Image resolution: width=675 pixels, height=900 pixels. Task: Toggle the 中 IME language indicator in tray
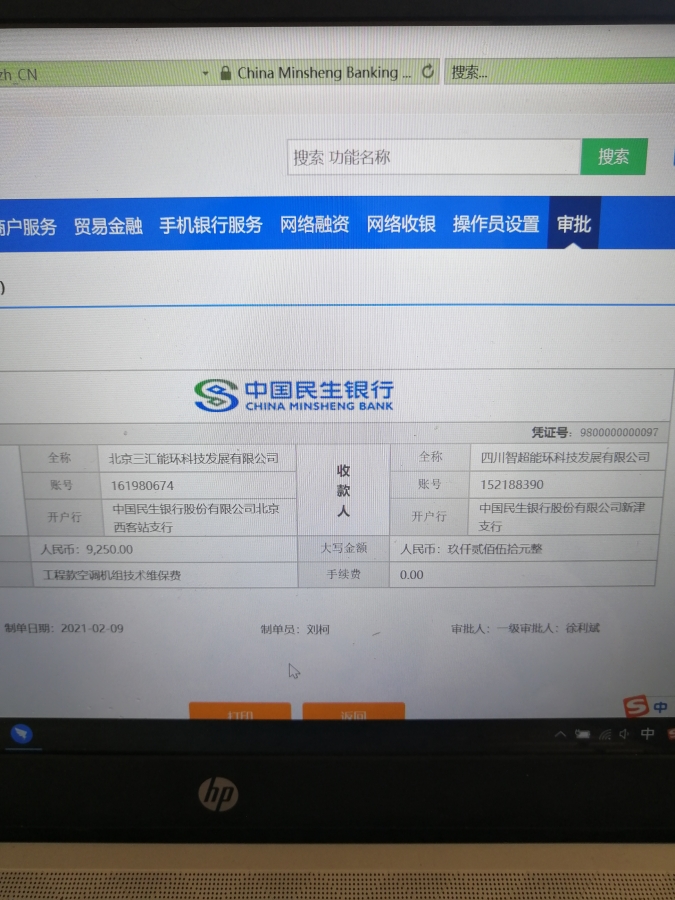click(647, 734)
